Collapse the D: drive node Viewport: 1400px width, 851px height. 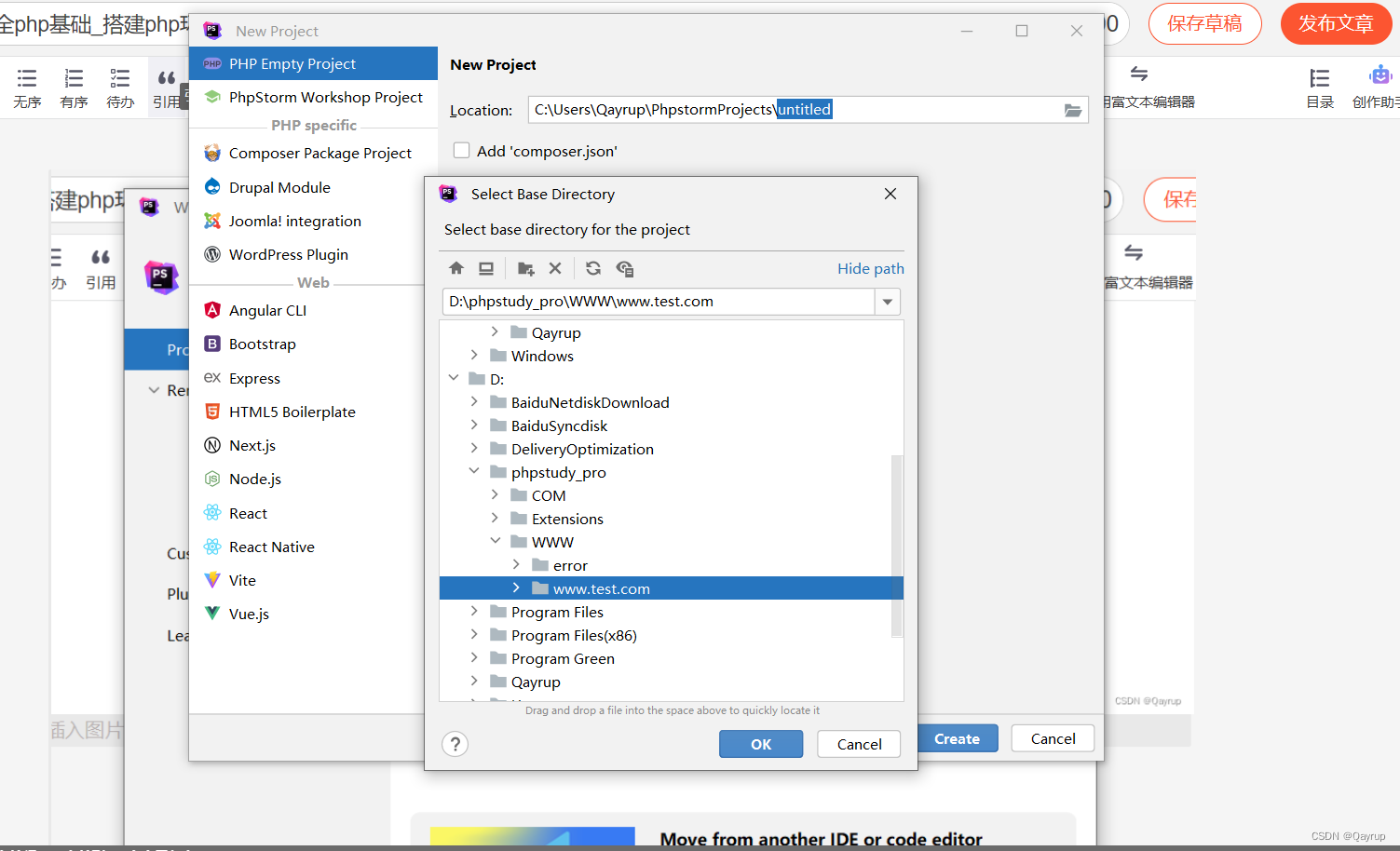pyautogui.click(x=454, y=378)
